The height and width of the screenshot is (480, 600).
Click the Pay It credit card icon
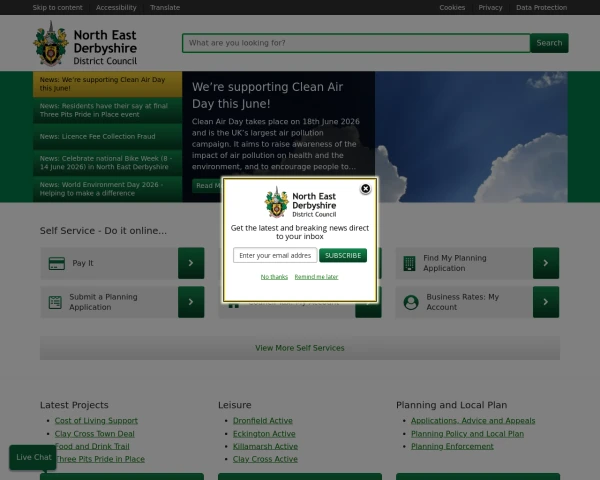click(57, 263)
